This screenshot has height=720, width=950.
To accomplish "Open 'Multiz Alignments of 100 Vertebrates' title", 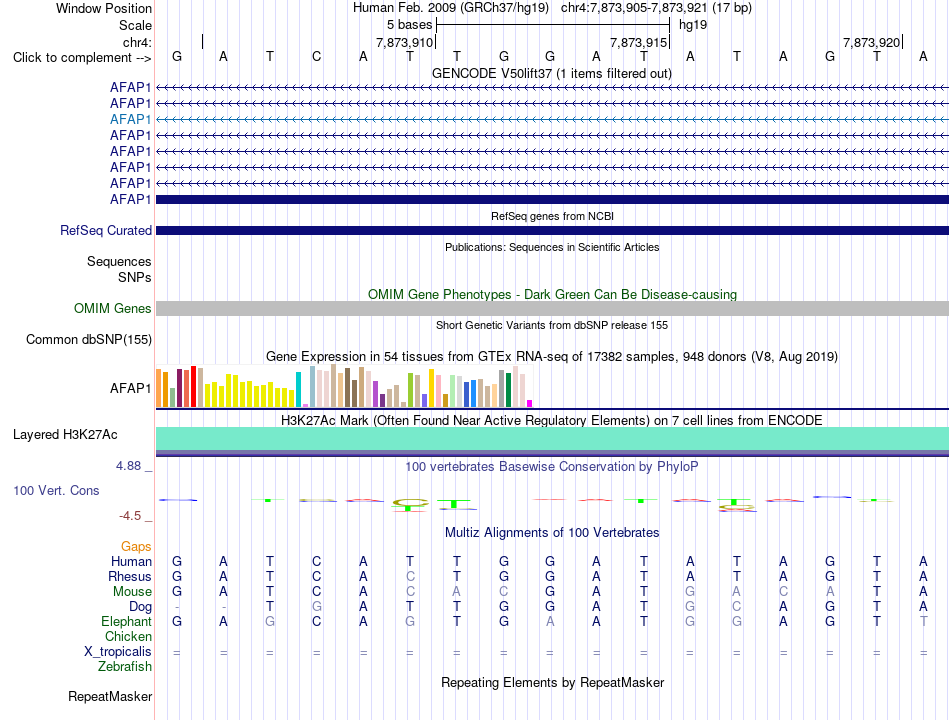I will (x=552, y=533).
